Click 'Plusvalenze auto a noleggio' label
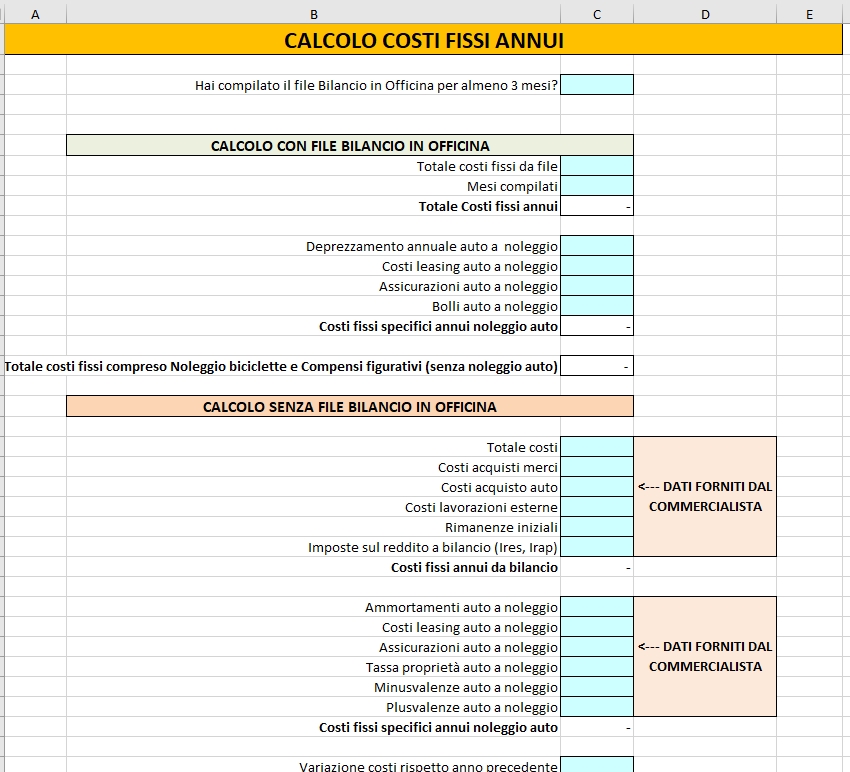This screenshot has width=850, height=772. (x=472, y=708)
